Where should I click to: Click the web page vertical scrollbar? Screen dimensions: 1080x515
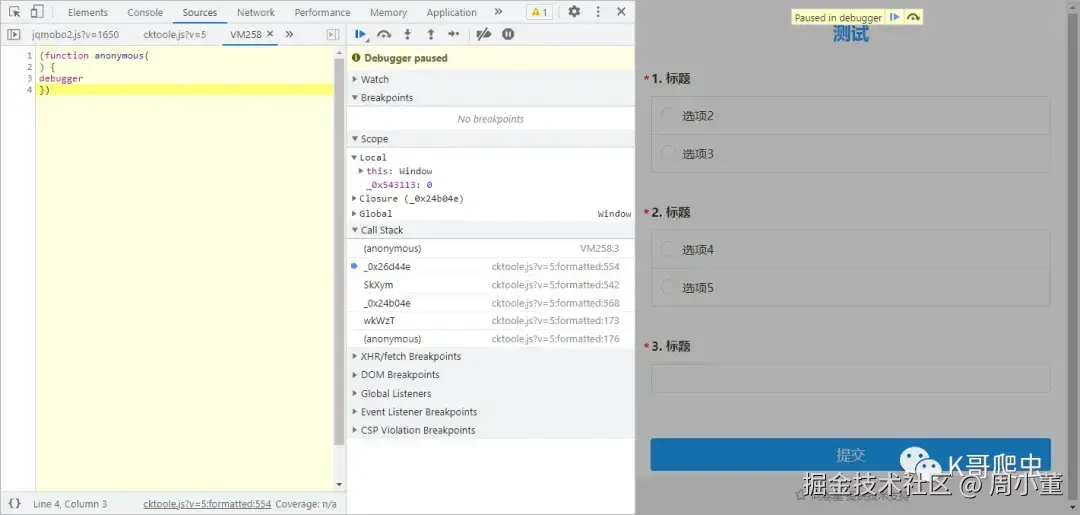1074,258
